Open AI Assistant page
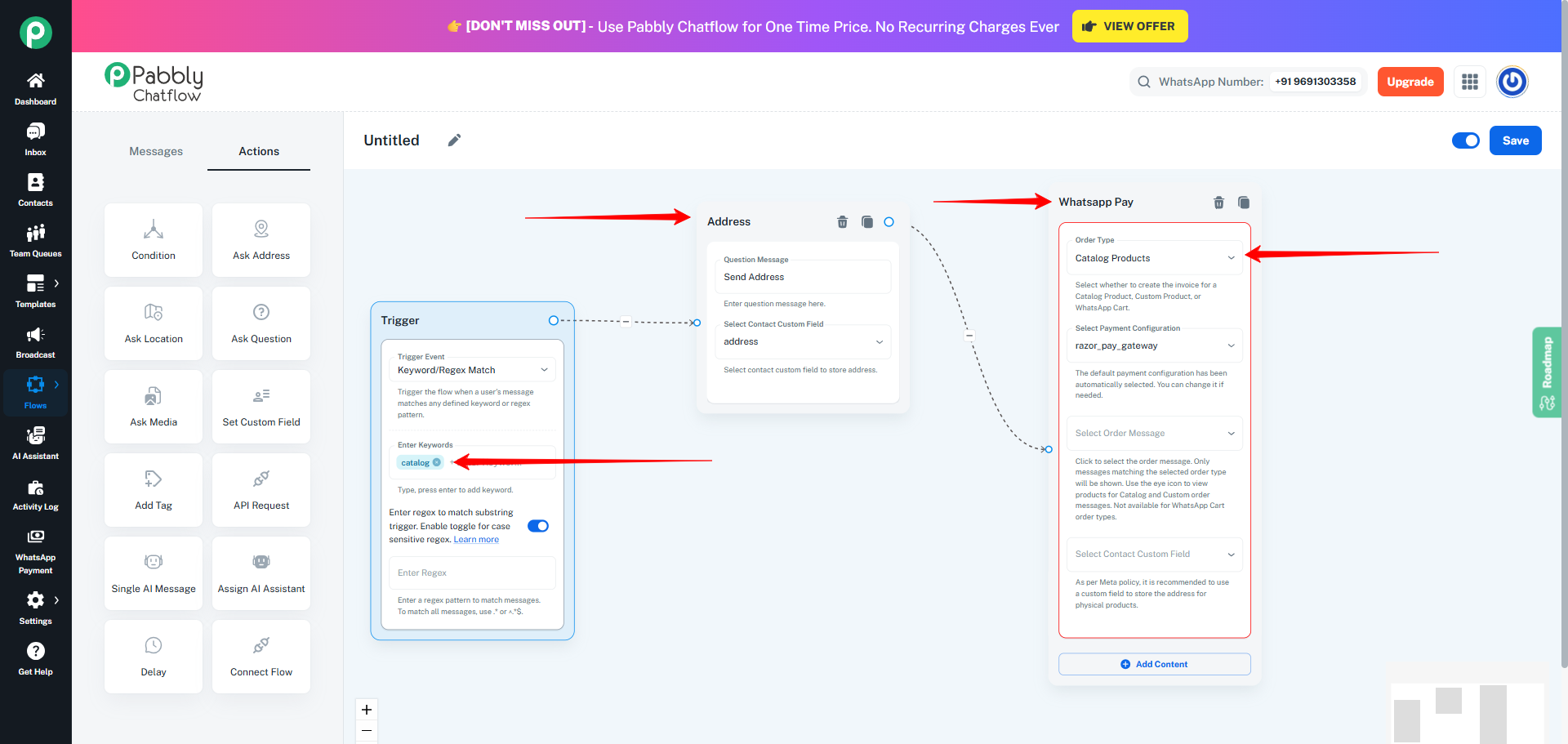This screenshot has height=744, width=1568. point(35,443)
